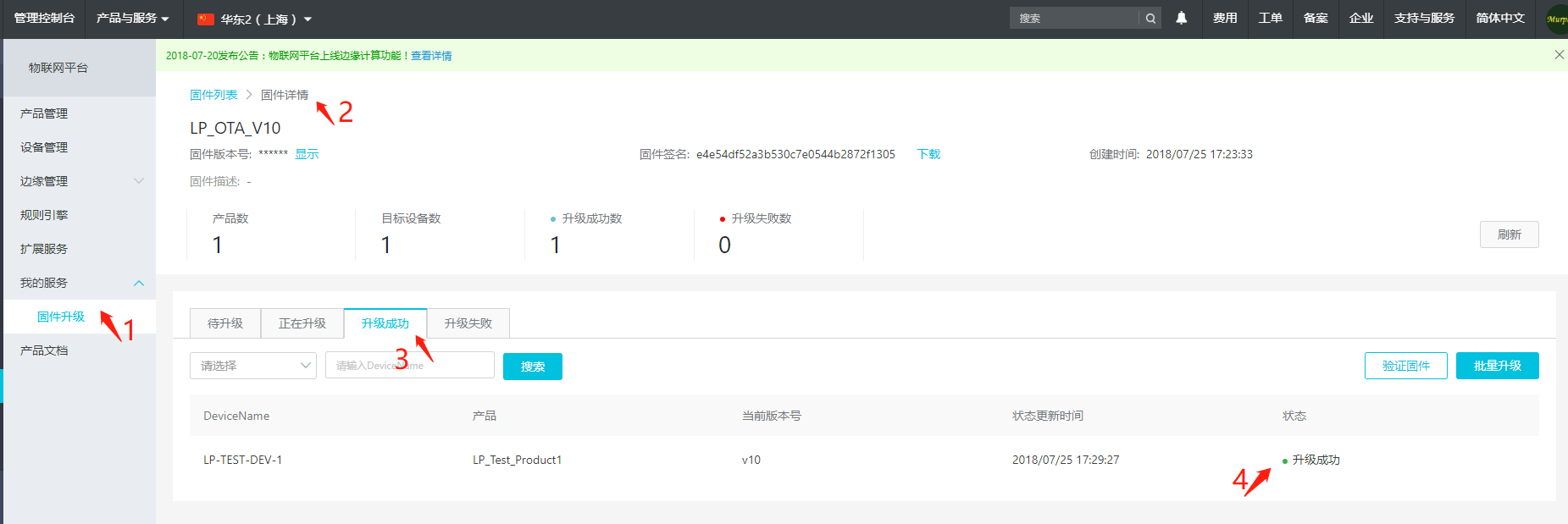Click the search magnifier icon
Viewport: 1568px width, 524px height.
click(x=1150, y=19)
